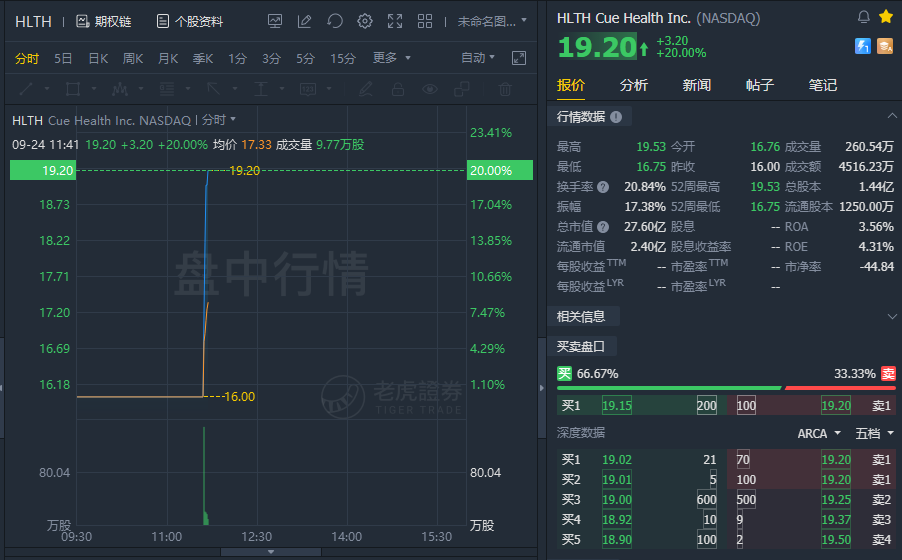
Task: Click the 卖2 ask price 19.25
Action: (x=836, y=500)
